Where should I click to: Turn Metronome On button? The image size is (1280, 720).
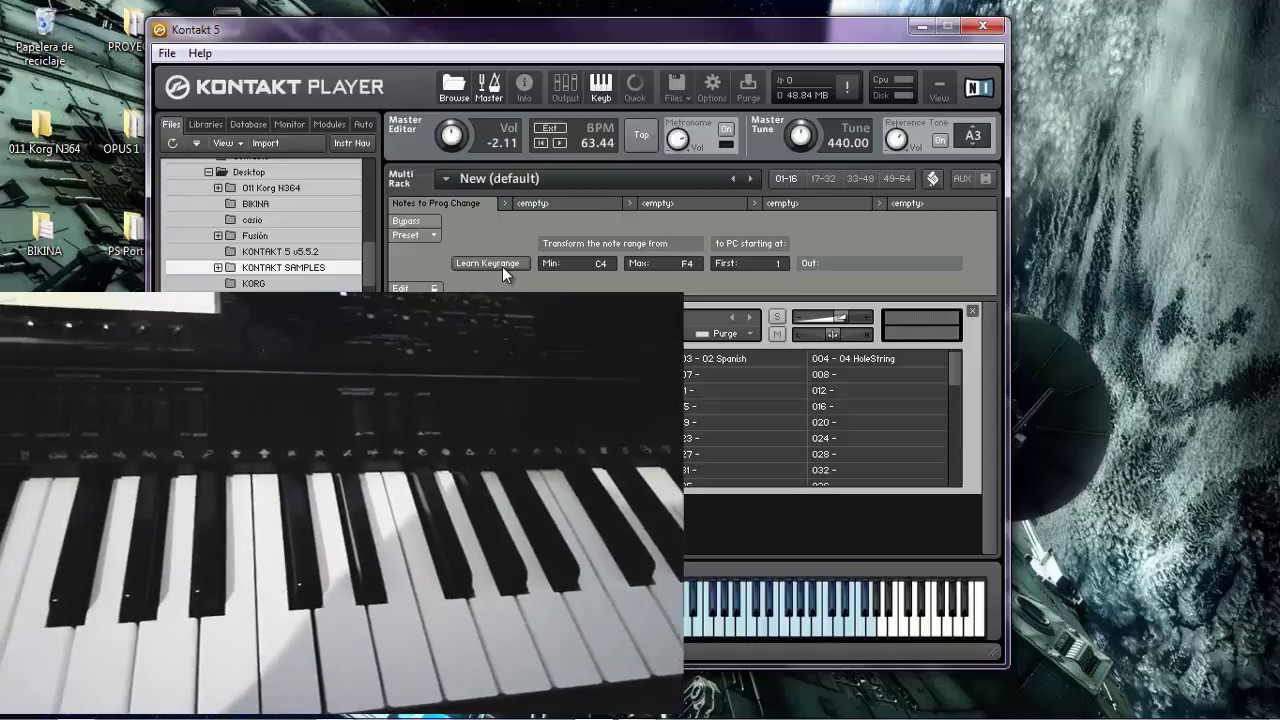pos(726,129)
